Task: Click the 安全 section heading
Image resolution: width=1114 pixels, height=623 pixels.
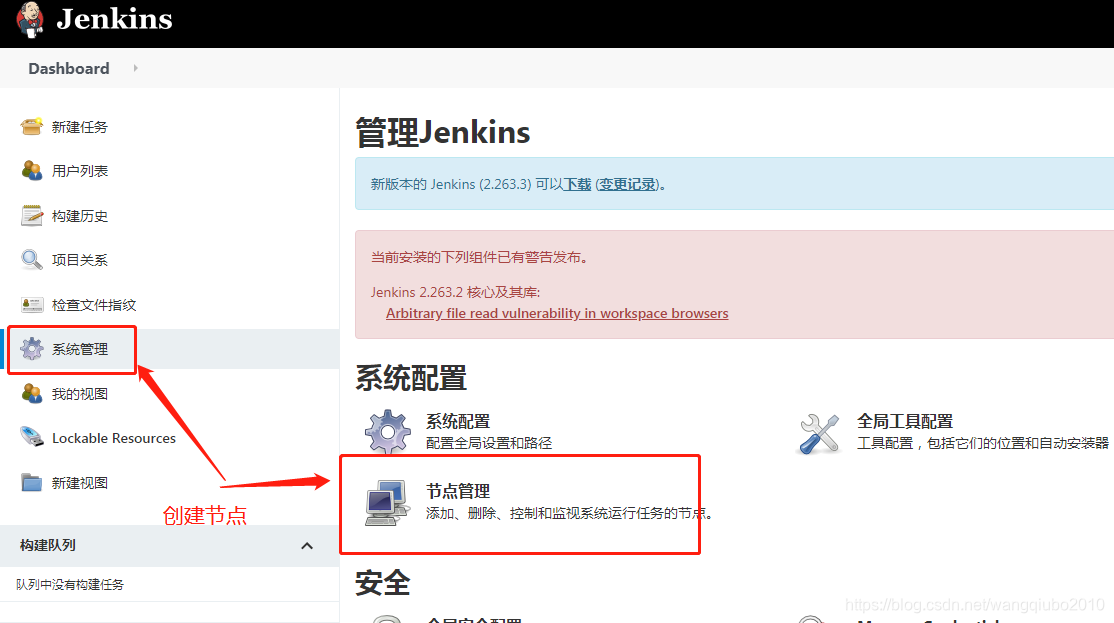Action: point(383,583)
